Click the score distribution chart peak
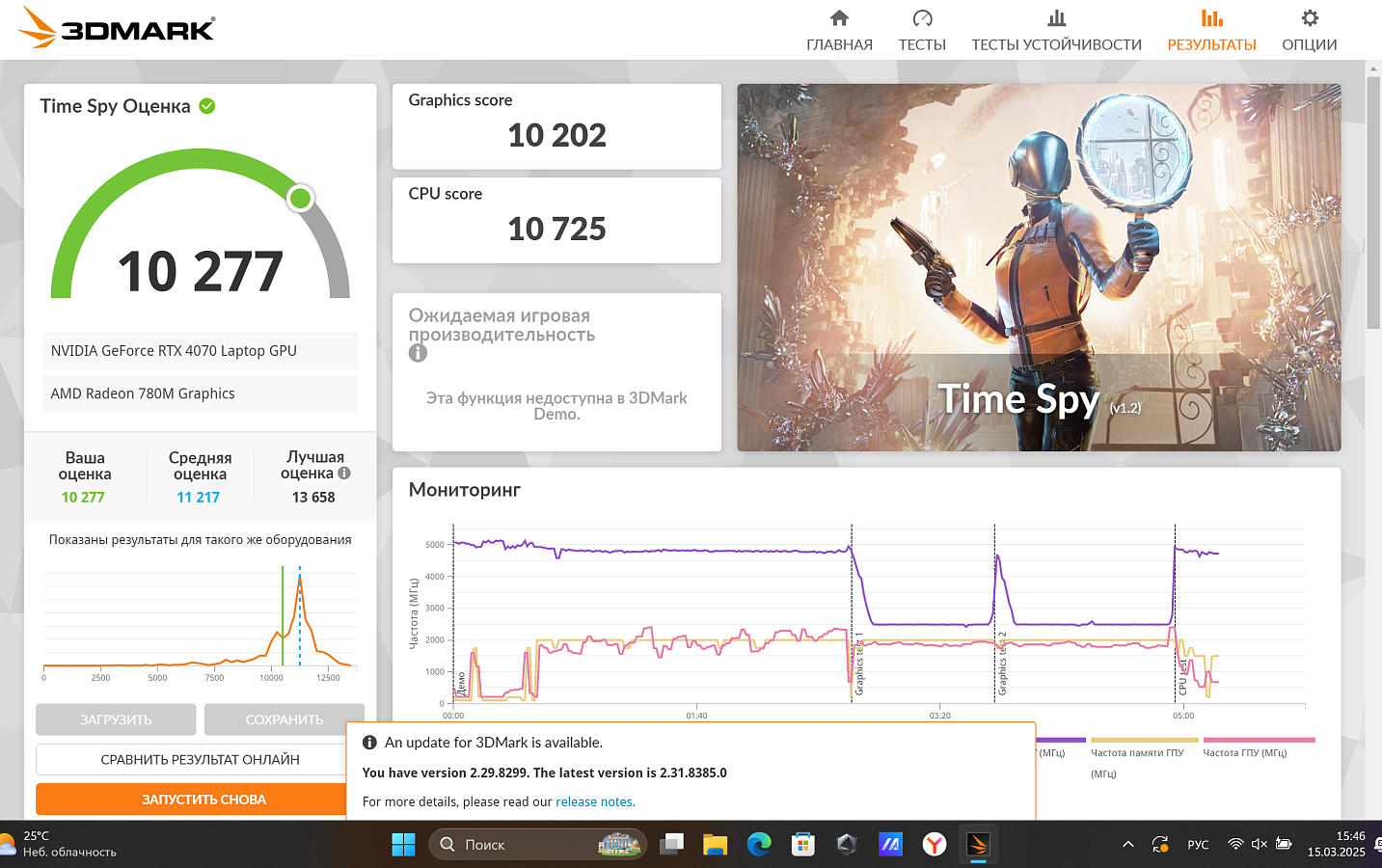The width and height of the screenshot is (1382, 868). [300, 579]
